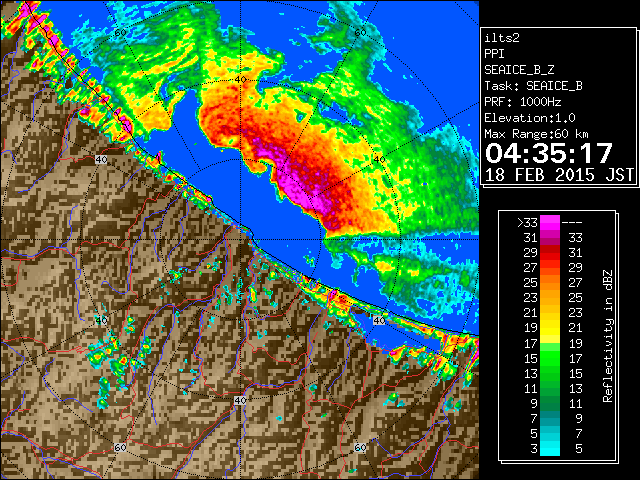Select the 'Elevation:1.0' text
The height and width of the screenshot is (480, 640).
[x=530, y=118]
